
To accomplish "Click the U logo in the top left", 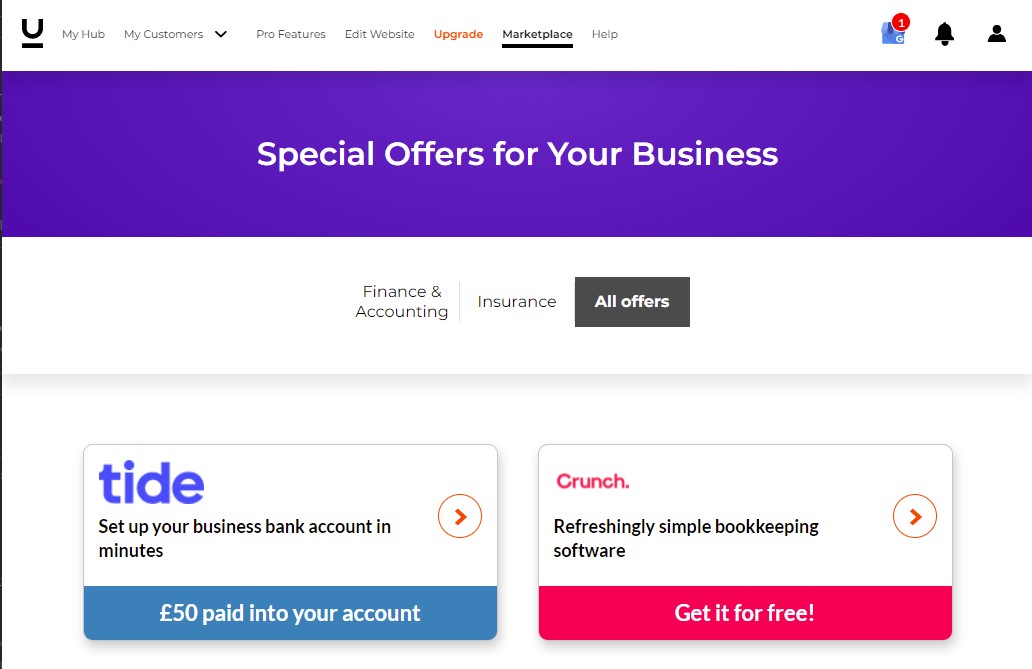I will coord(32,33).
